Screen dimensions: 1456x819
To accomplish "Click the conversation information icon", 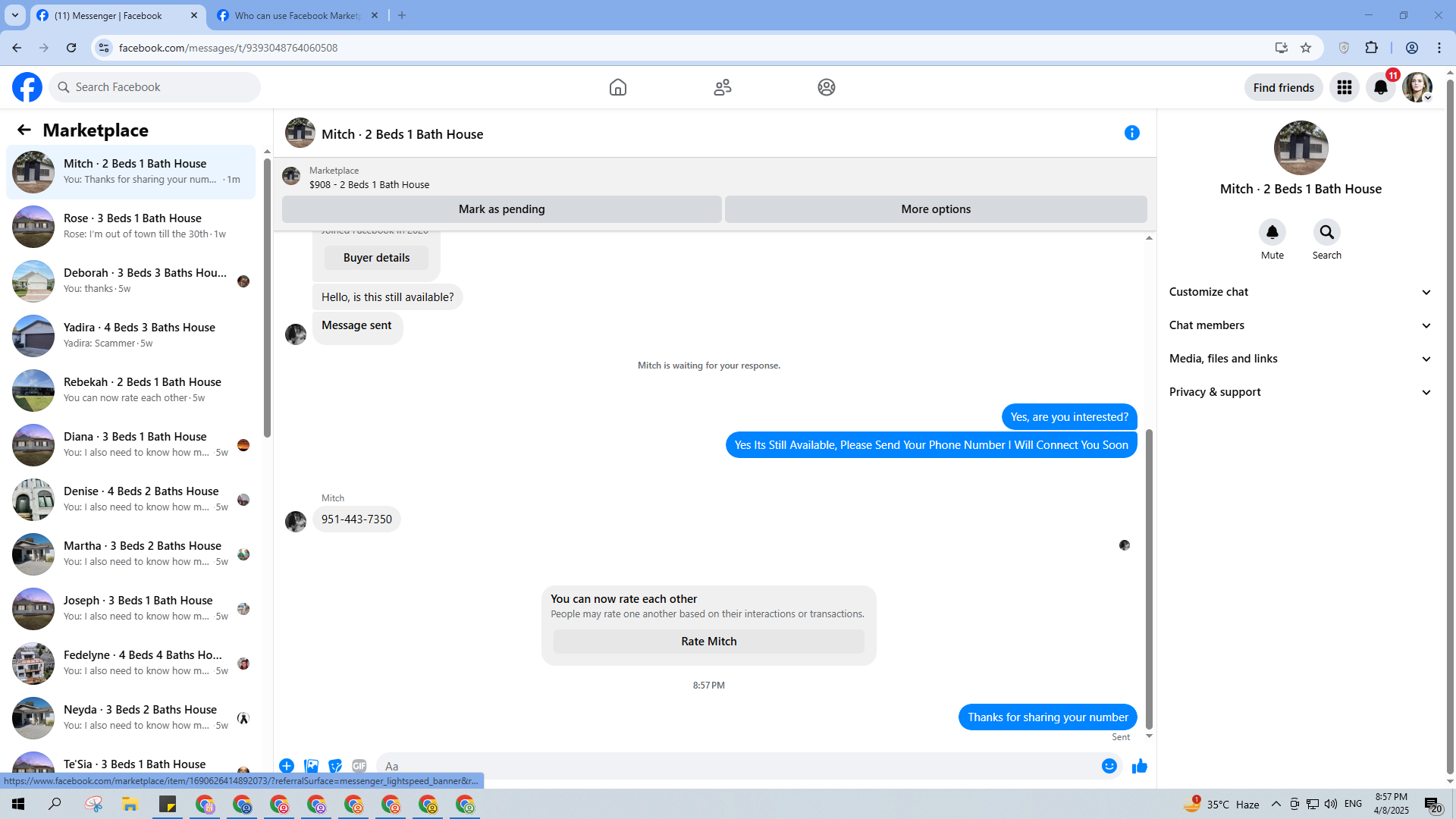I will (x=1131, y=133).
